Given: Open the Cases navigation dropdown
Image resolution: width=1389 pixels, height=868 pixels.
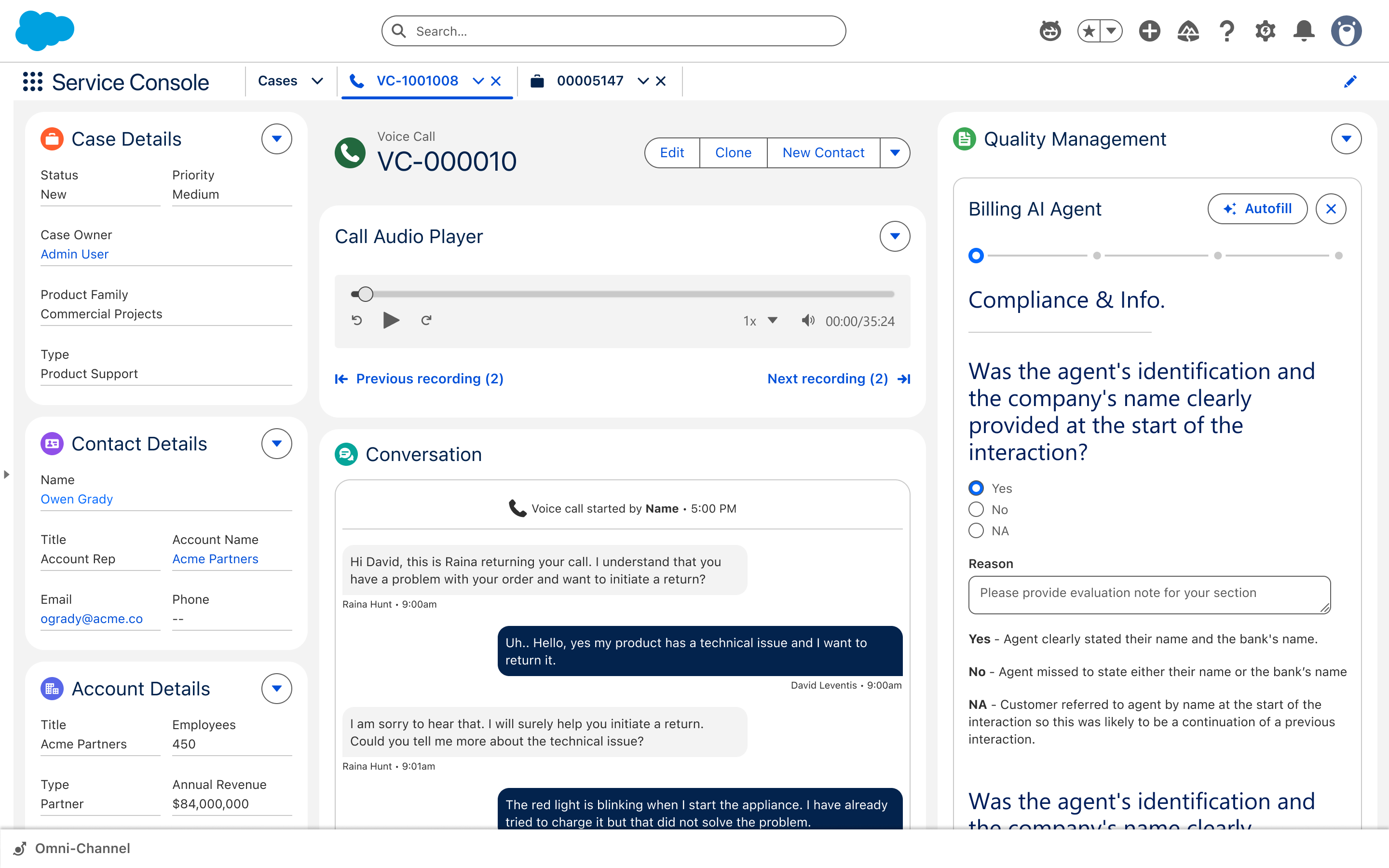Looking at the screenshot, I should click(x=317, y=81).
